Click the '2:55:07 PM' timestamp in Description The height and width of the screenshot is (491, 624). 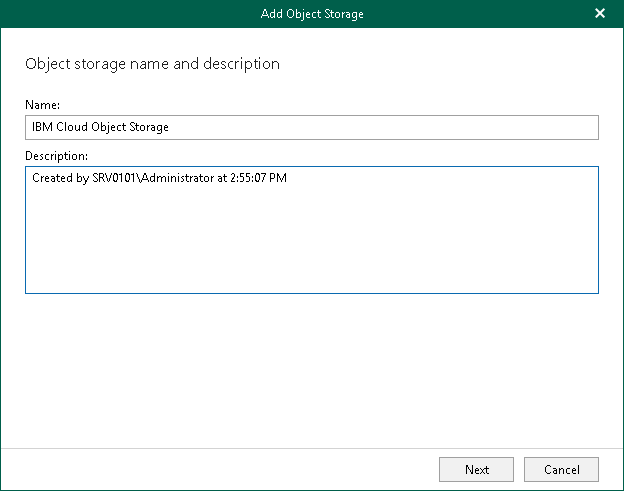[x=259, y=178]
